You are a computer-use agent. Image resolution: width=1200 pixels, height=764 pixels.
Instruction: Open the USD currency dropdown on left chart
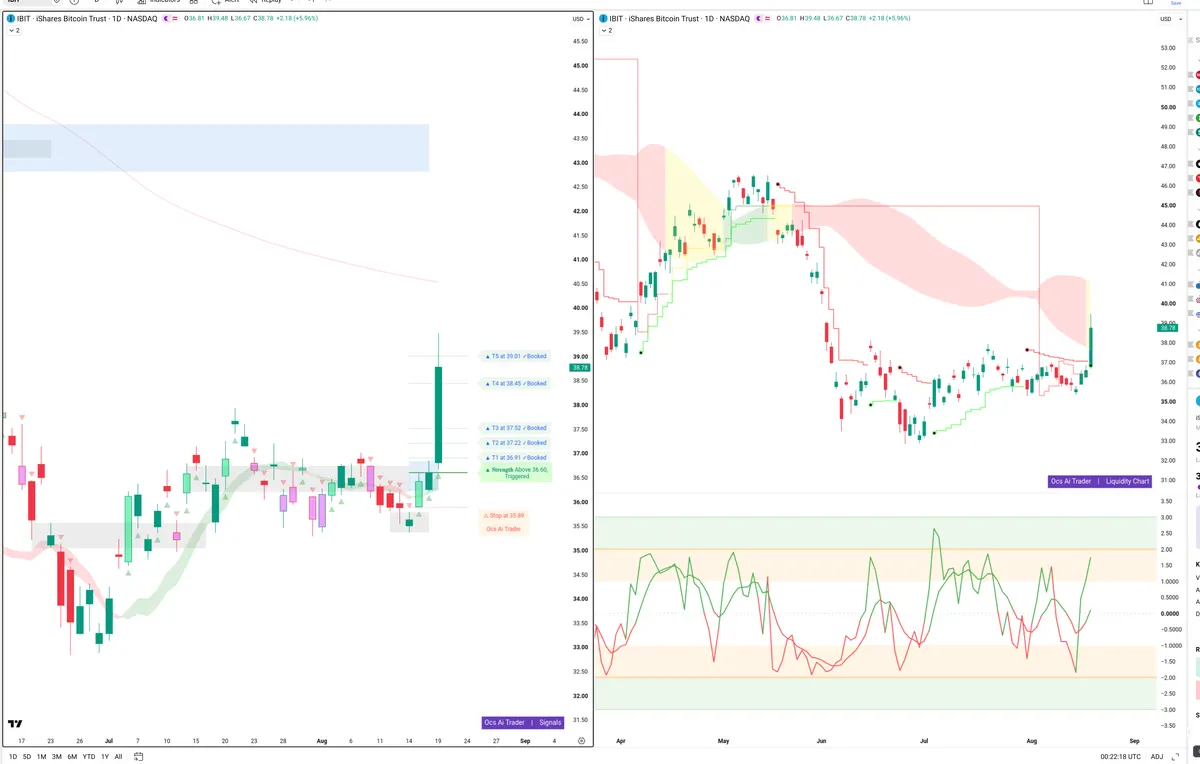coord(580,19)
